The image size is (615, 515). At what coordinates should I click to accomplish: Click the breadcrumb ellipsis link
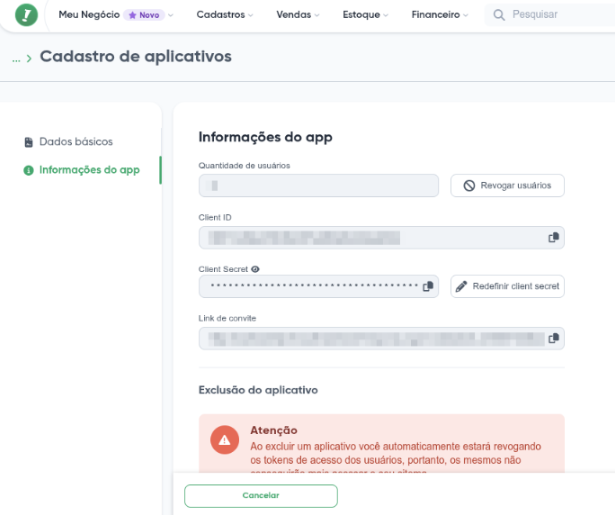[16, 58]
